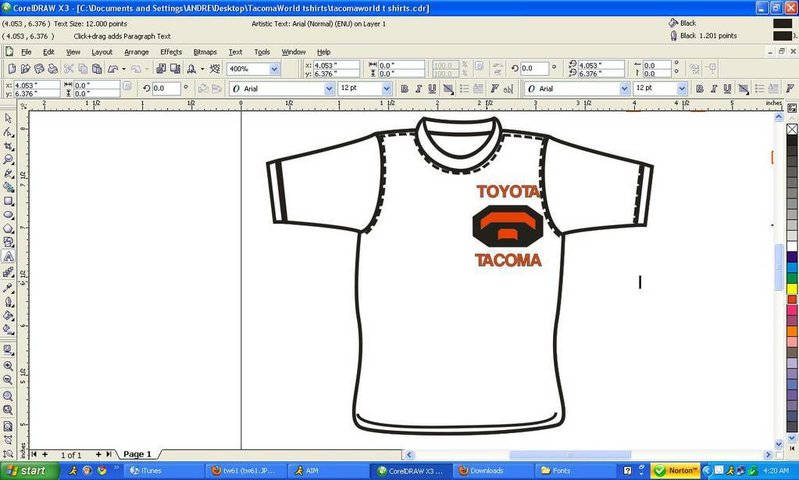Toggle Bold in second text bar

pos(700,89)
